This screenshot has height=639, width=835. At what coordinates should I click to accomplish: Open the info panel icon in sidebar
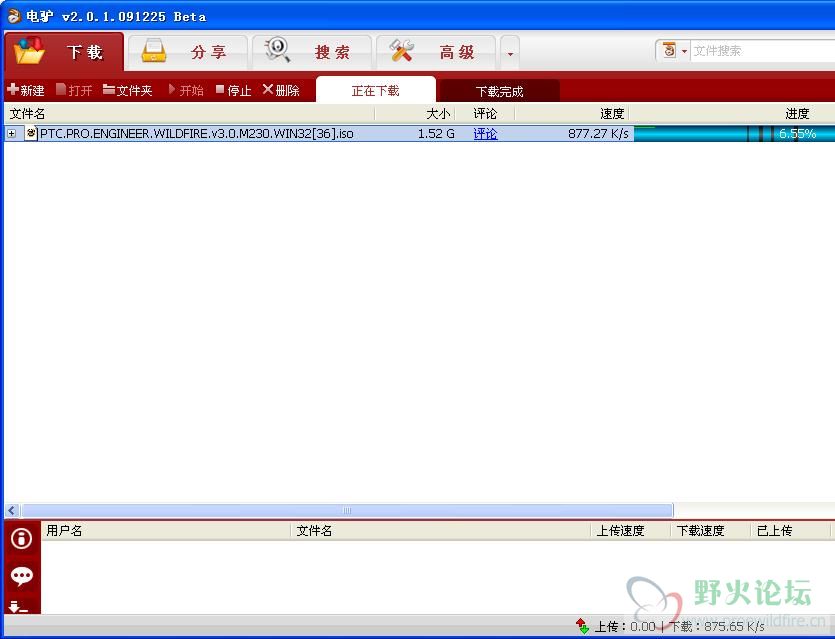pyautogui.click(x=22, y=538)
